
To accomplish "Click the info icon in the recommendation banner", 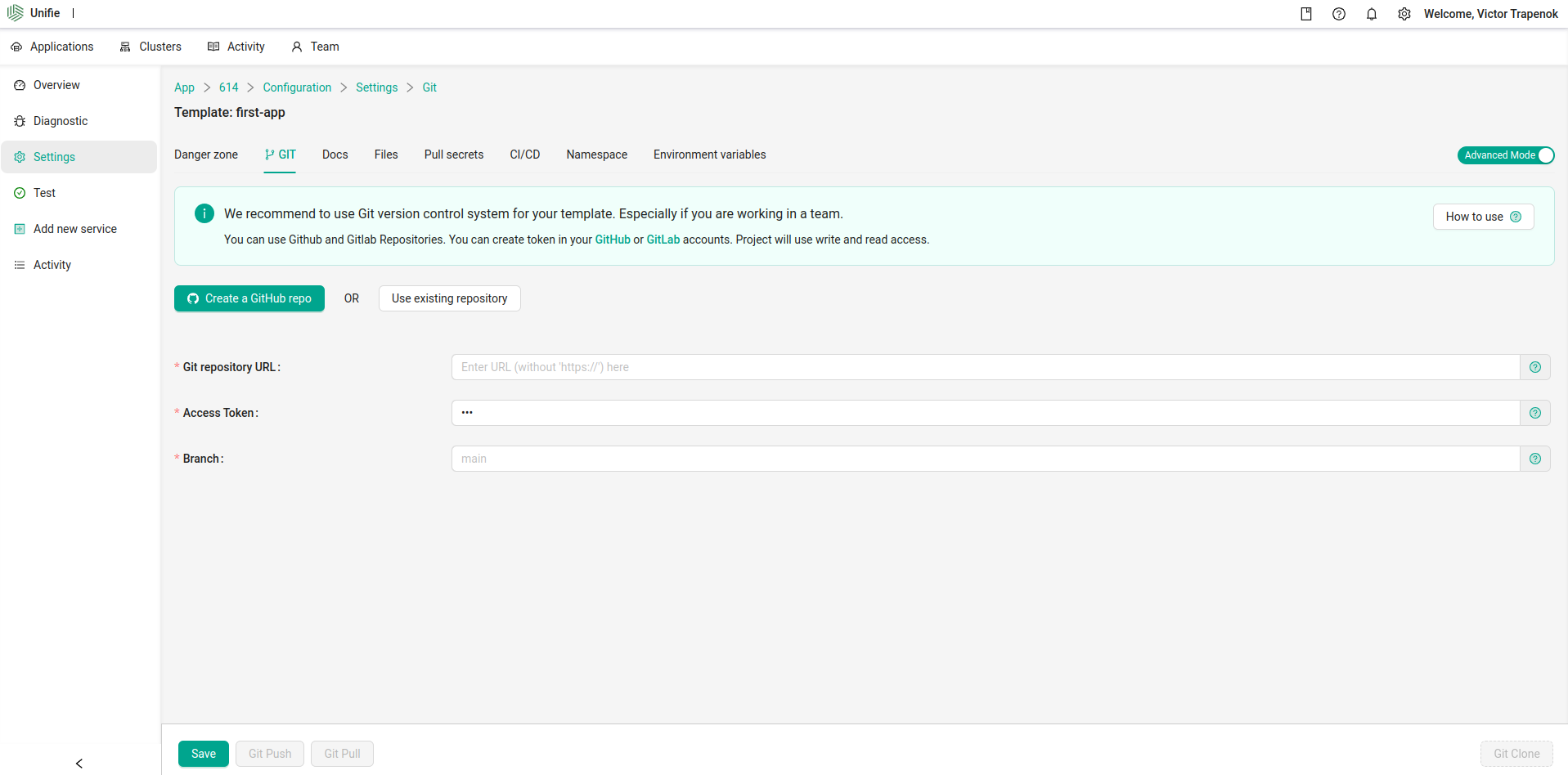I will tap(204, 213).
